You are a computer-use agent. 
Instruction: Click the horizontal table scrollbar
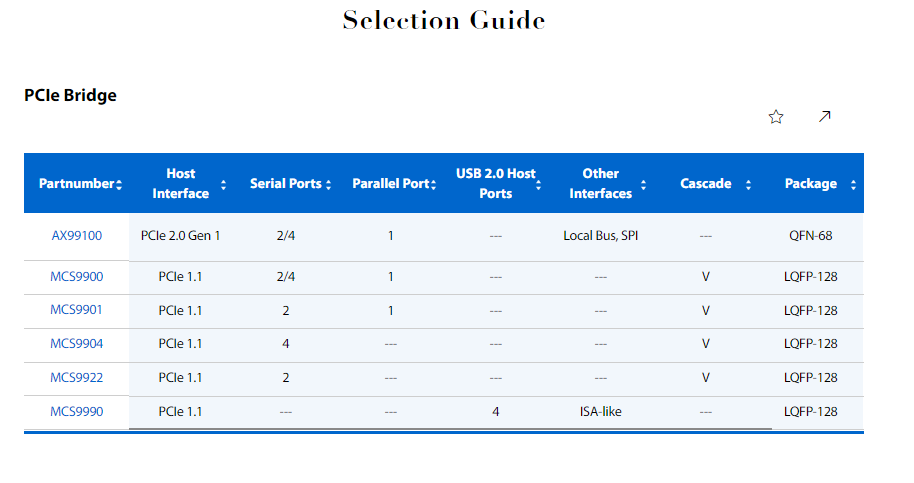click(x=450, y=429)
